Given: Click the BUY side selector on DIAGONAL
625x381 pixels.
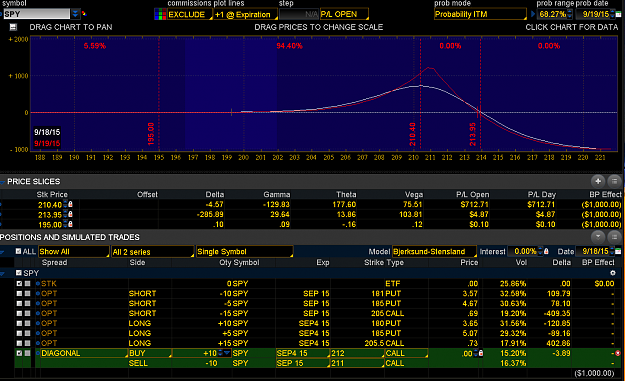Looking at the screenshot, I should coord(150,353).
